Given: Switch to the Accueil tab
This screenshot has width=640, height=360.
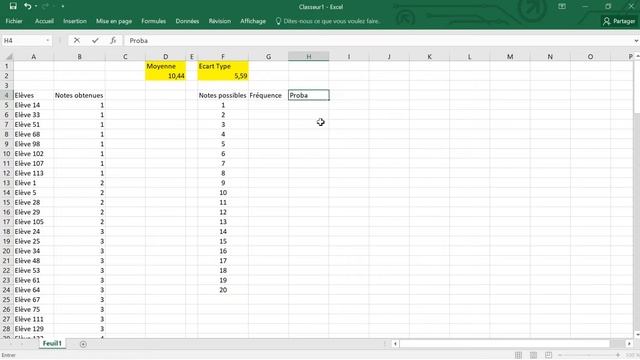Looking at the screenshot, I should click(x=44, y=21).
